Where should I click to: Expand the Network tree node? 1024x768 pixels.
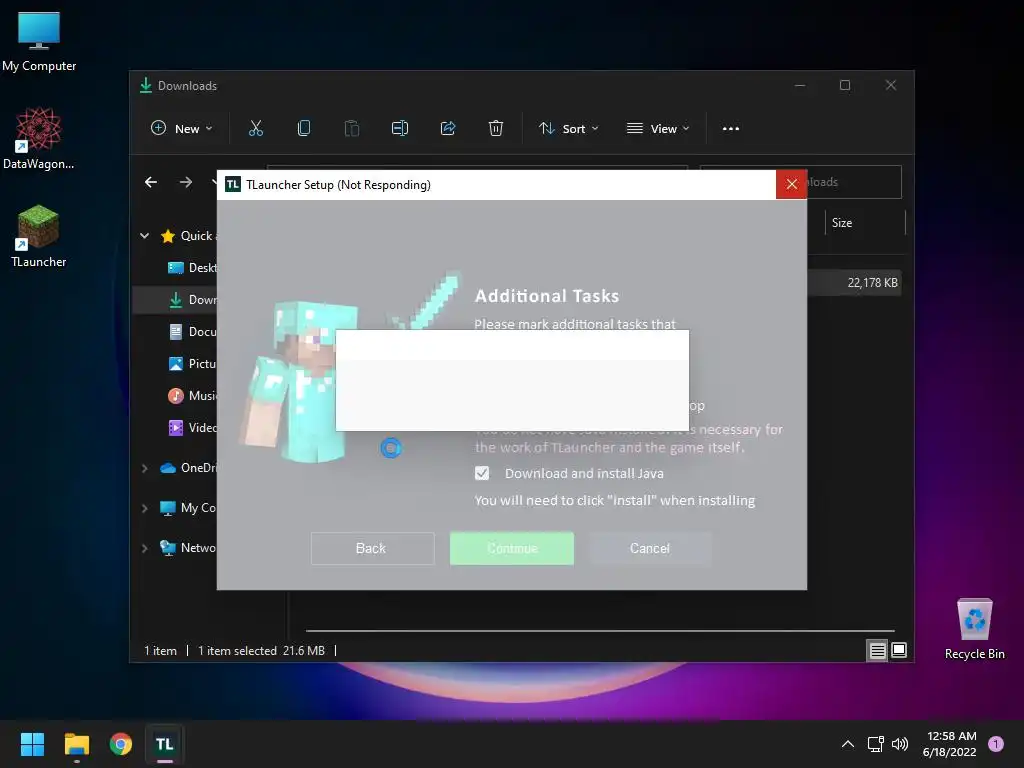coord(144,548)
